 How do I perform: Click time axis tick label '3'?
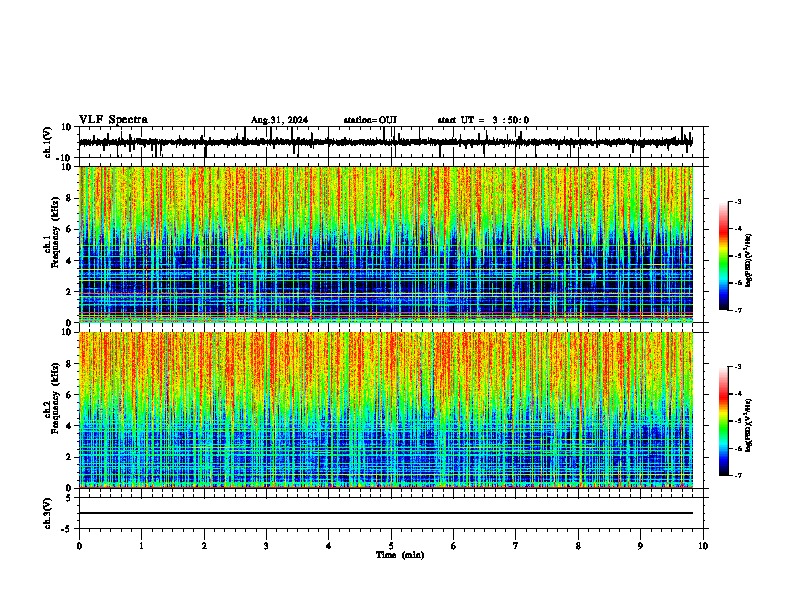266,546
